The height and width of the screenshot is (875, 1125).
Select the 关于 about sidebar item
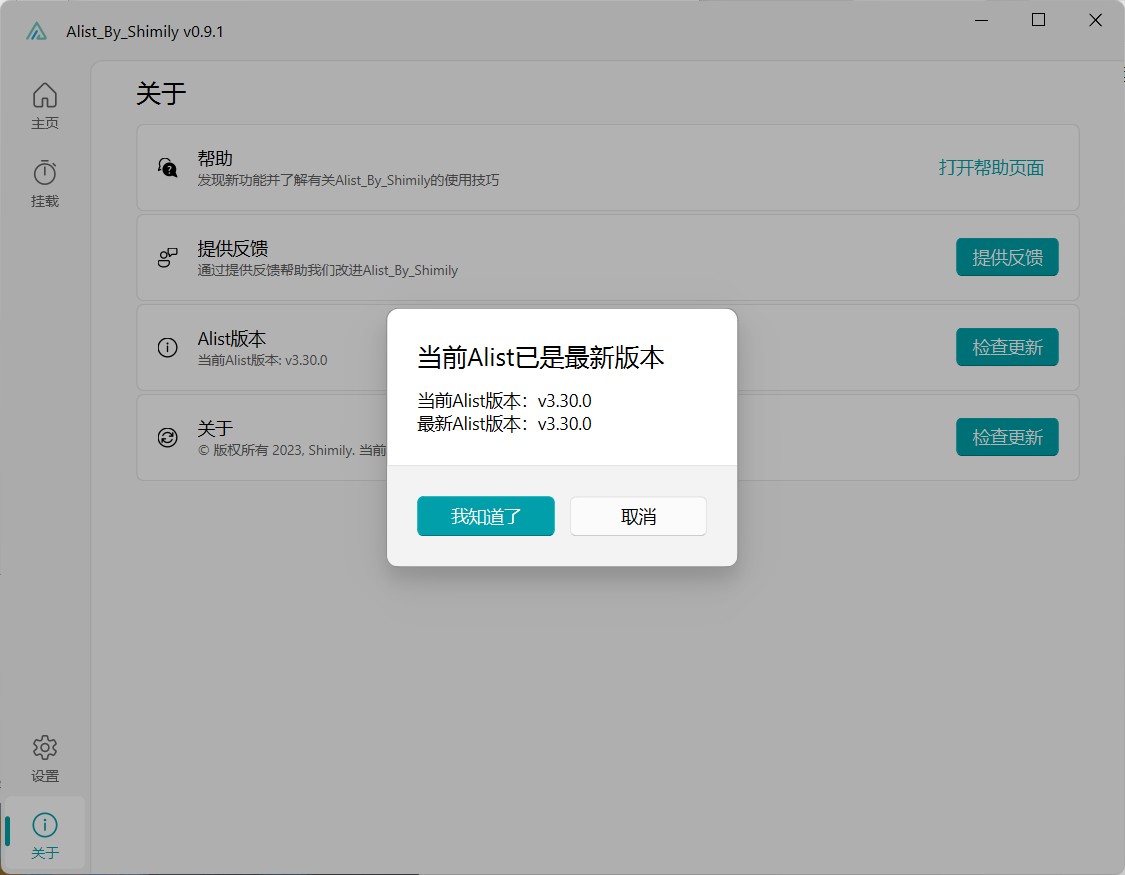45,835
